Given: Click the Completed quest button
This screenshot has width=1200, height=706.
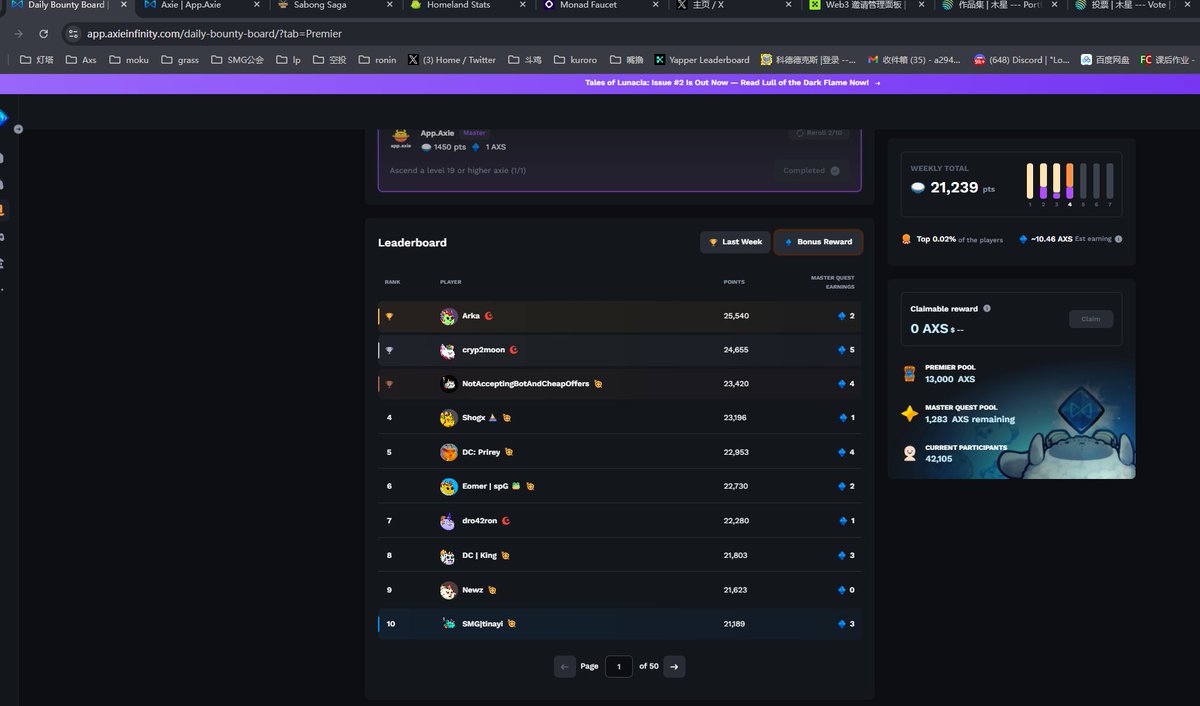Looking at the screenshot, I should pos(811,170).
